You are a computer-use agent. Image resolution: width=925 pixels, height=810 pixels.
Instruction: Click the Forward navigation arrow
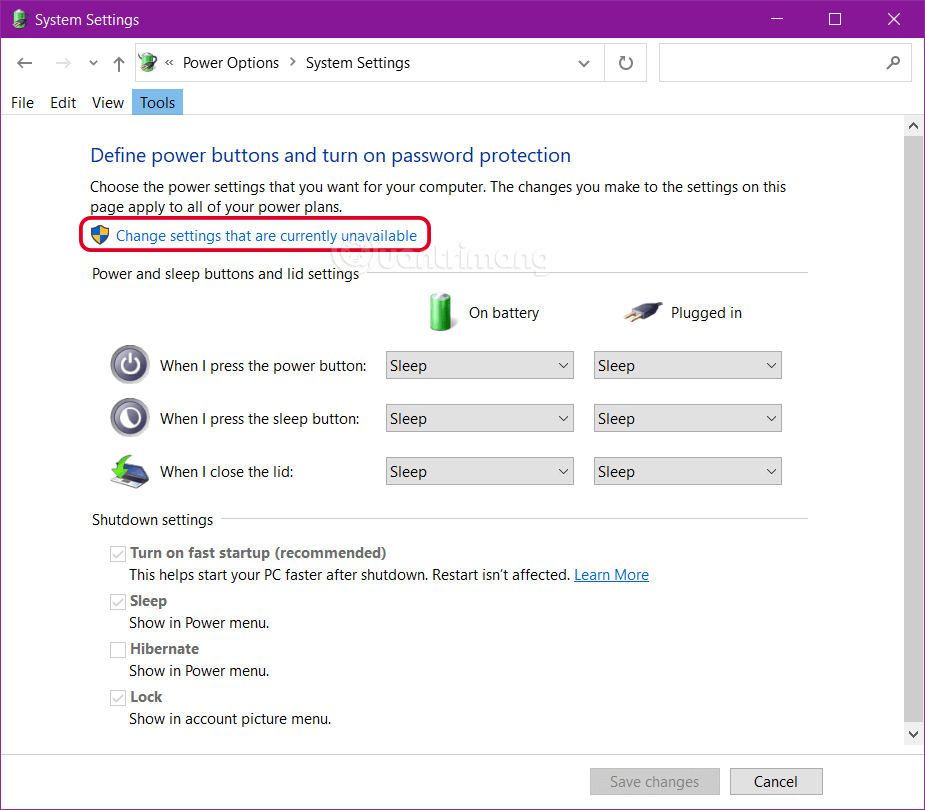coord(63,63)
